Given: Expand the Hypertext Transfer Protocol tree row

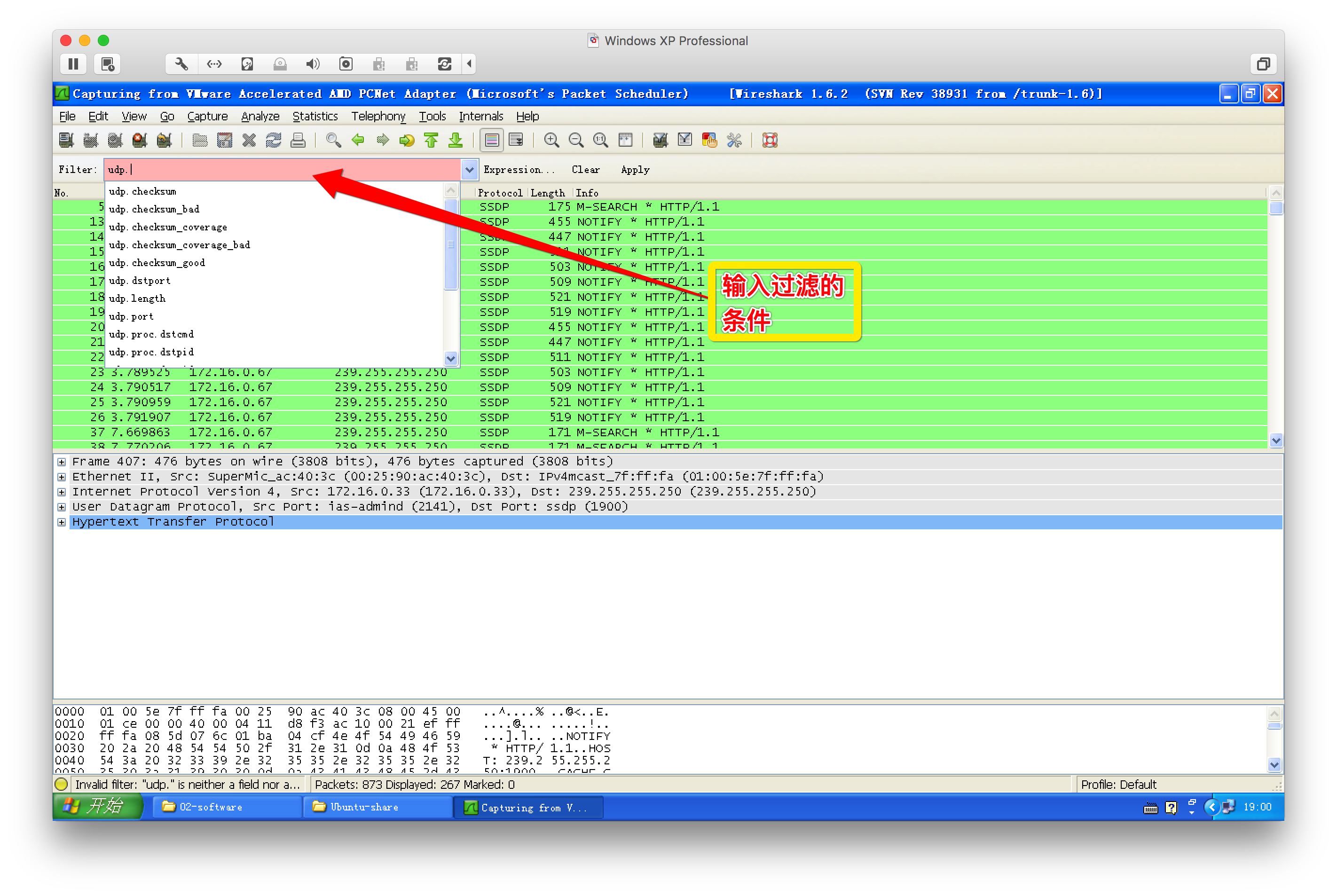Looking at the screenshot, I should coord(62,522).
